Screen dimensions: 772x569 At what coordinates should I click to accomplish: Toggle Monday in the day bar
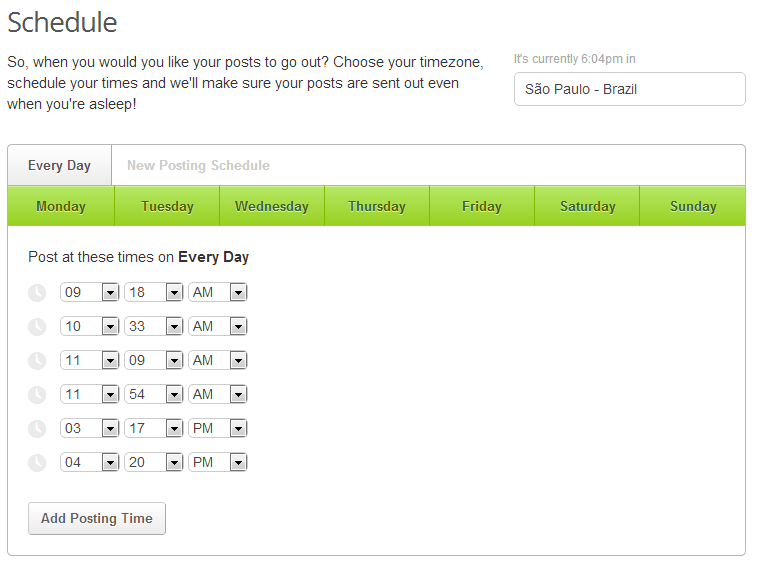(61, 207)
